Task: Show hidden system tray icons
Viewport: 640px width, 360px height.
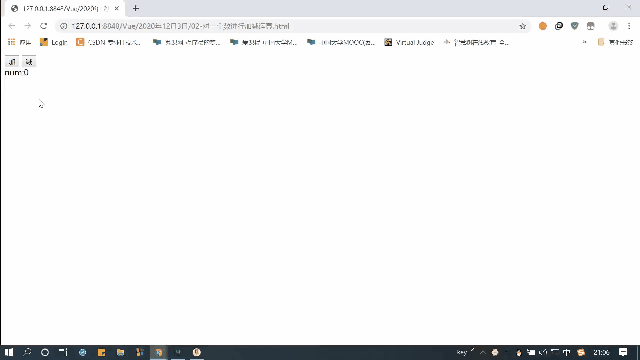Action: tap(483, 352)
